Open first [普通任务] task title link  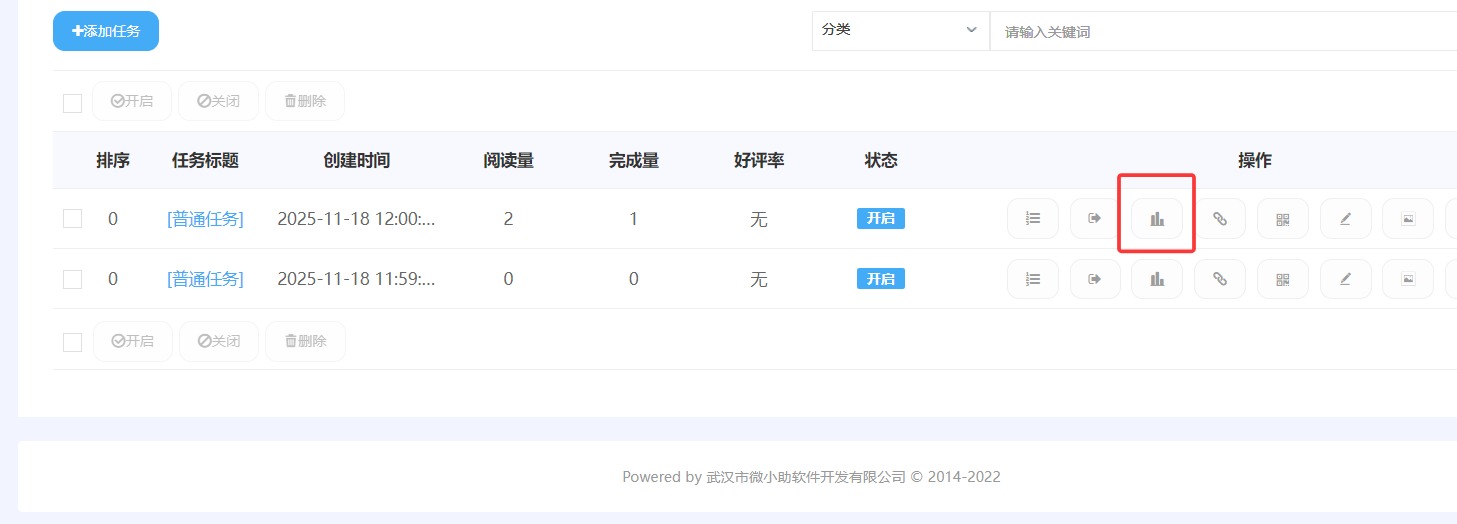205,219
